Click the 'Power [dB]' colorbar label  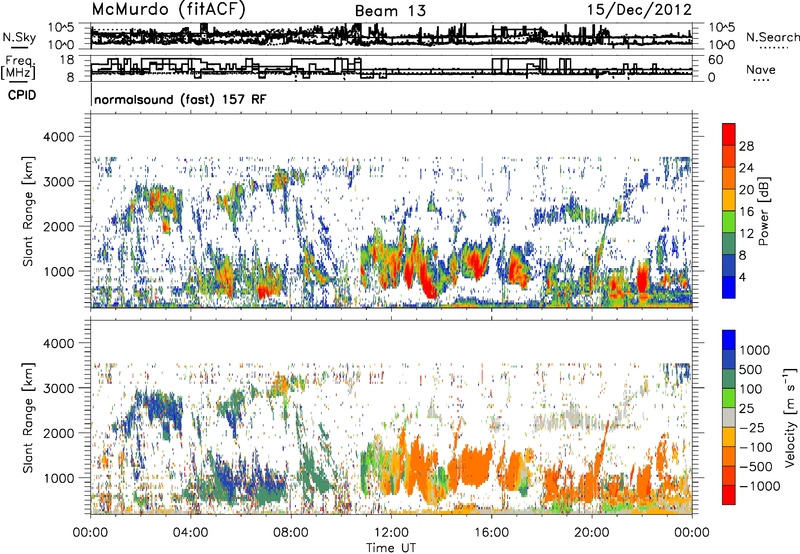763,211
